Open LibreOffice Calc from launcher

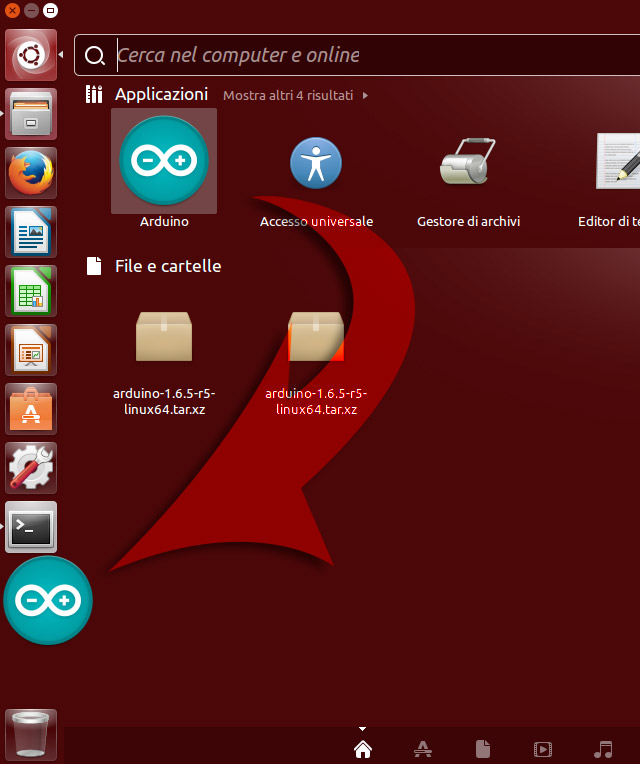(x=31, y=291)
